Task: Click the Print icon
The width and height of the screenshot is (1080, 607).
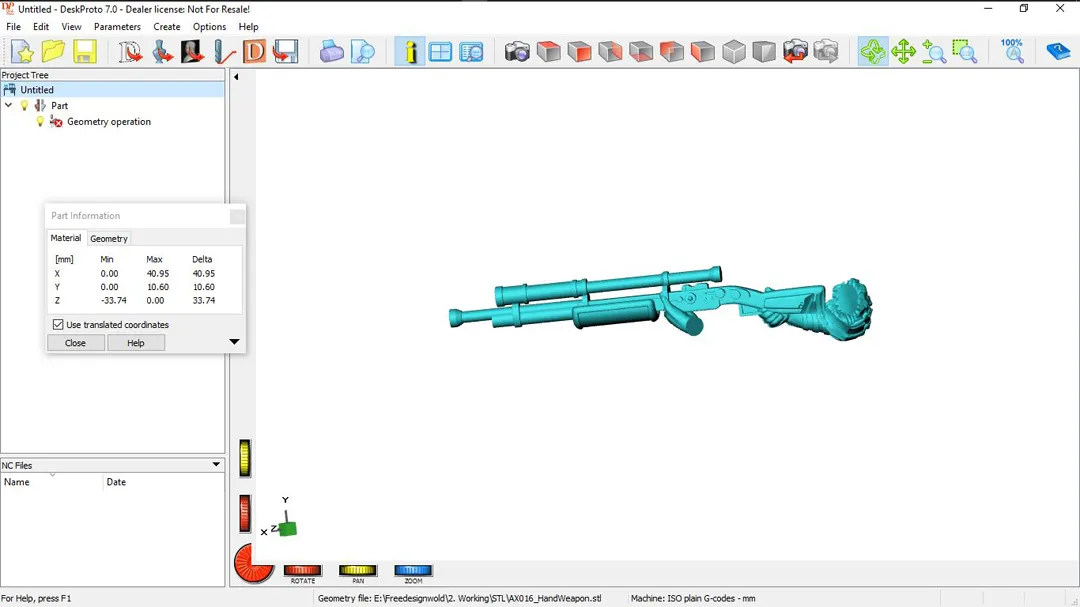Action: pos(331,52)
